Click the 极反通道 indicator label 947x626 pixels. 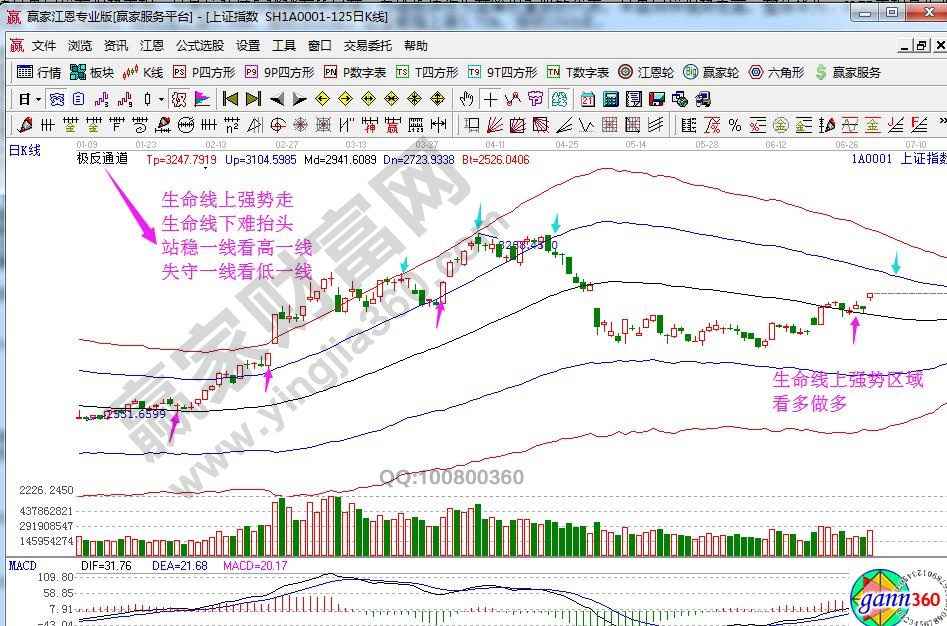click(x=103, y=158)
